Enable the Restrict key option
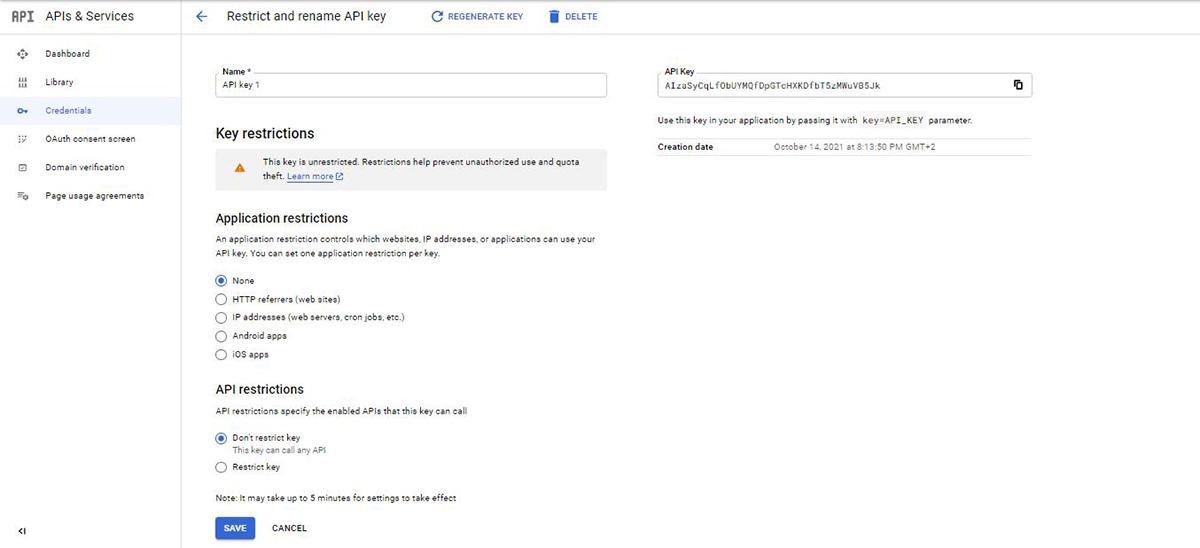Image resolution: width=1200 pixels, height=548 pixels. coord(222,467)
